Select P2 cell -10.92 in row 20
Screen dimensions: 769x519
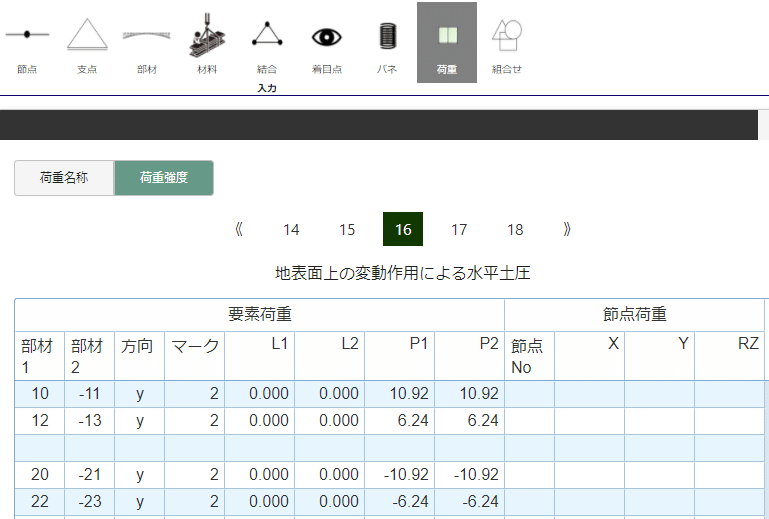point(470,475)
